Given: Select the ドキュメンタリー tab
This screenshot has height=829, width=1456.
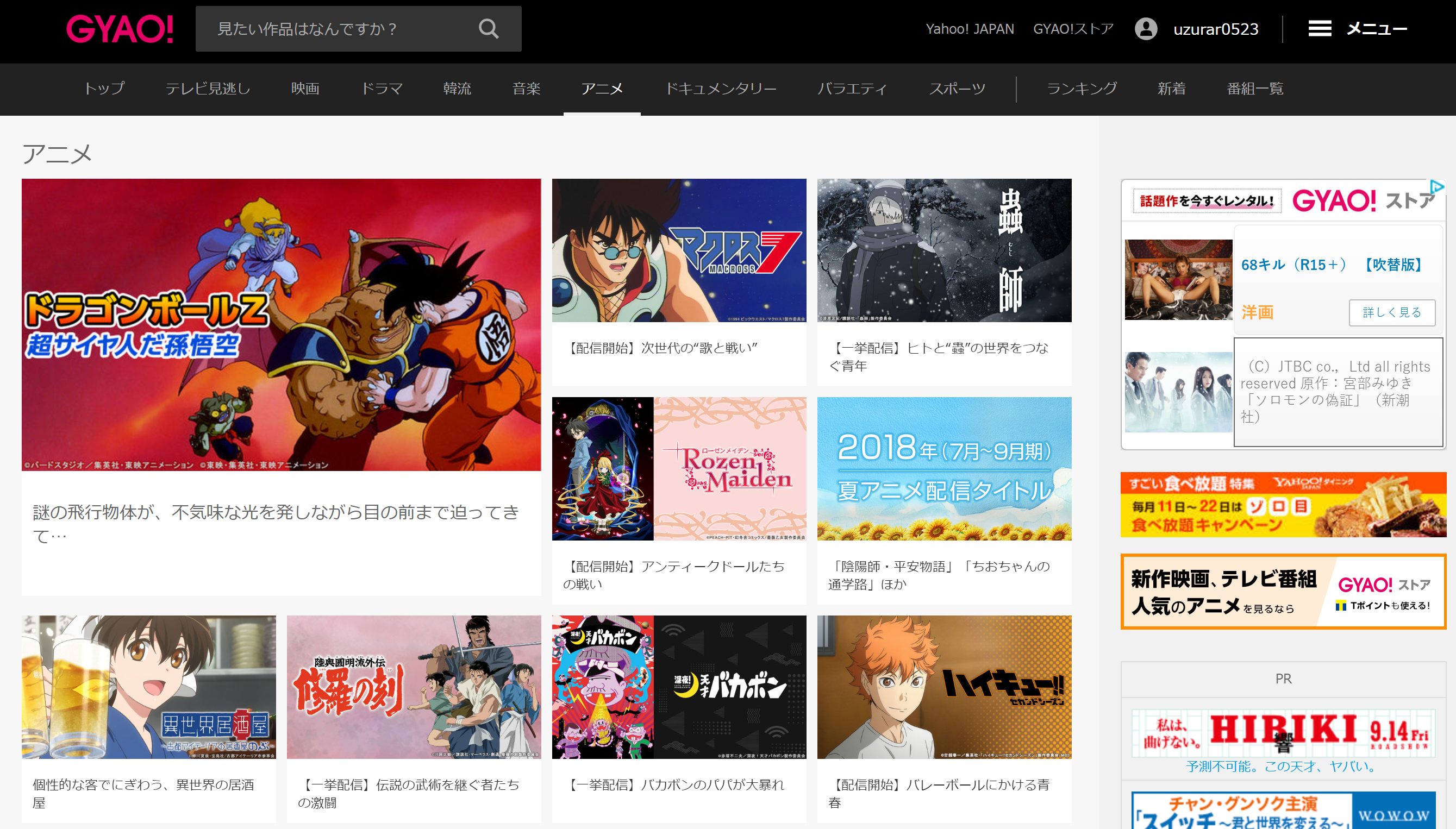Looking at the screenshot, I should click(x=721, y=88).
